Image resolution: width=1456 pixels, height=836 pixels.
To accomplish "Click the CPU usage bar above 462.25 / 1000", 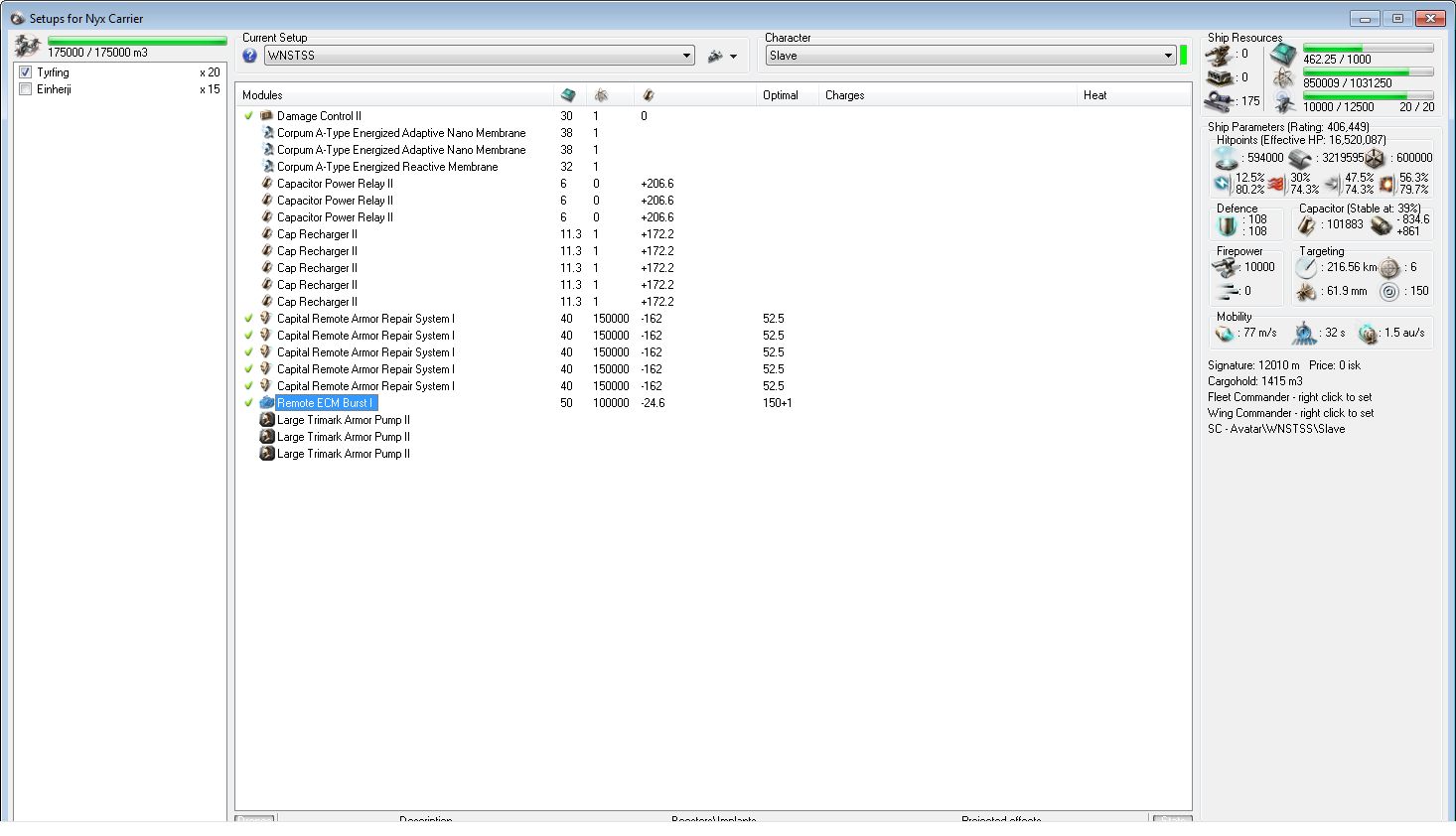I will pos(1368,48).
